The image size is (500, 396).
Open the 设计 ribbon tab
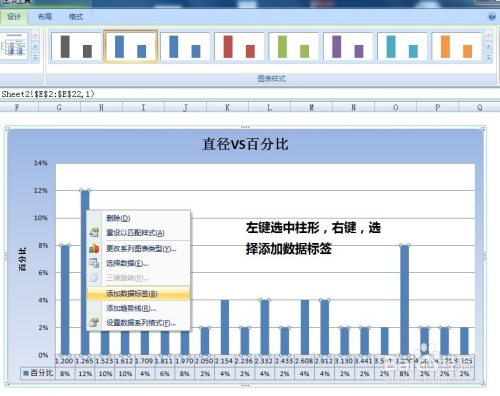tap(14, 17)
